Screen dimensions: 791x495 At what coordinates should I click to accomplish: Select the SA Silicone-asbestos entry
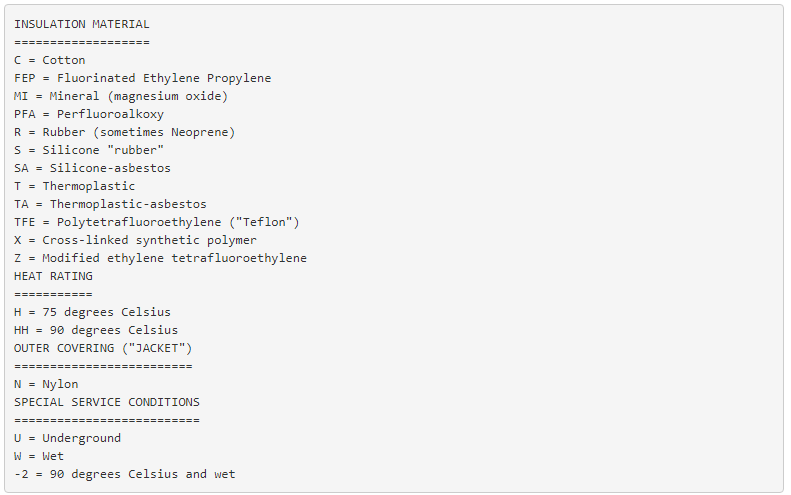[x=92, y=168]
